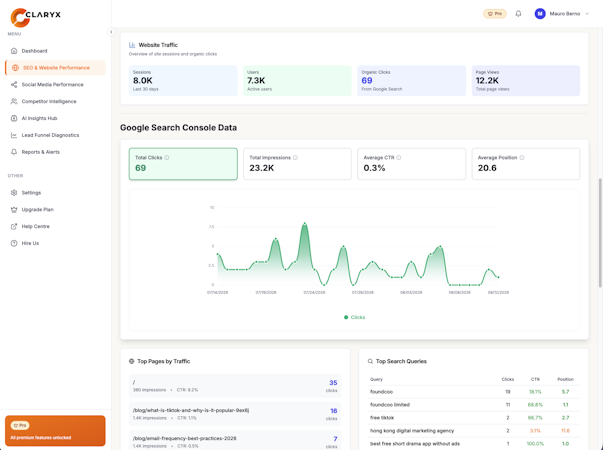Screen dimensions: 603x450
Task: Click the Total Impressions info icon
Action: click(x=295, y=158)
